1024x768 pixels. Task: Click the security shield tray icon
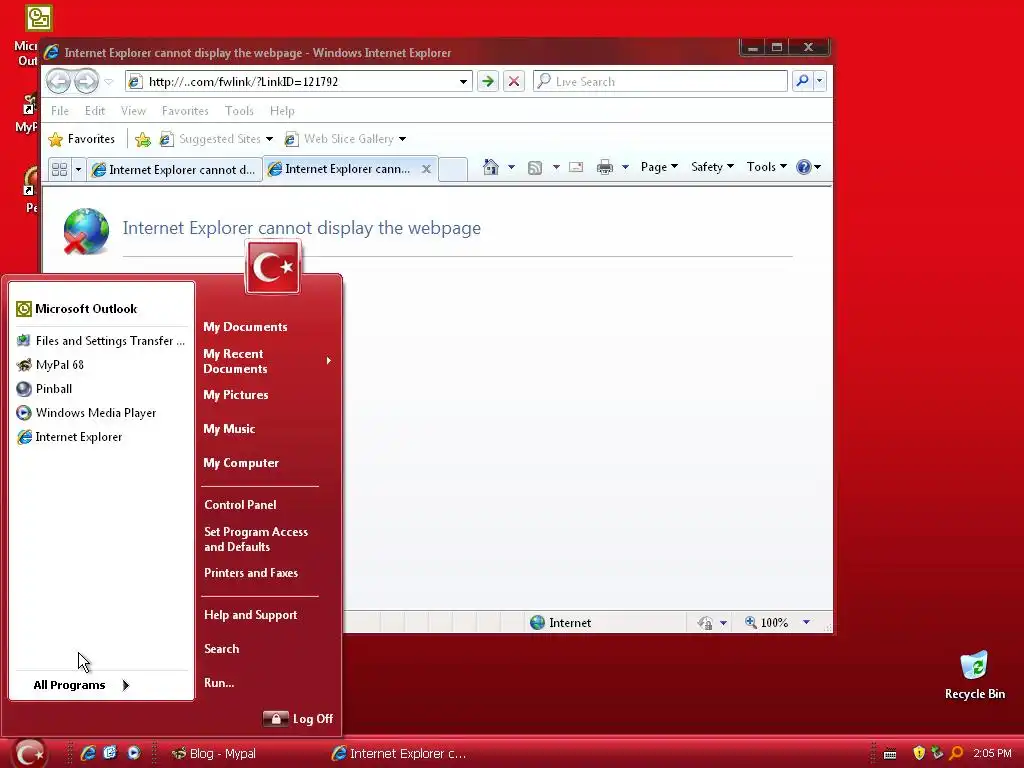coord(919,753)
